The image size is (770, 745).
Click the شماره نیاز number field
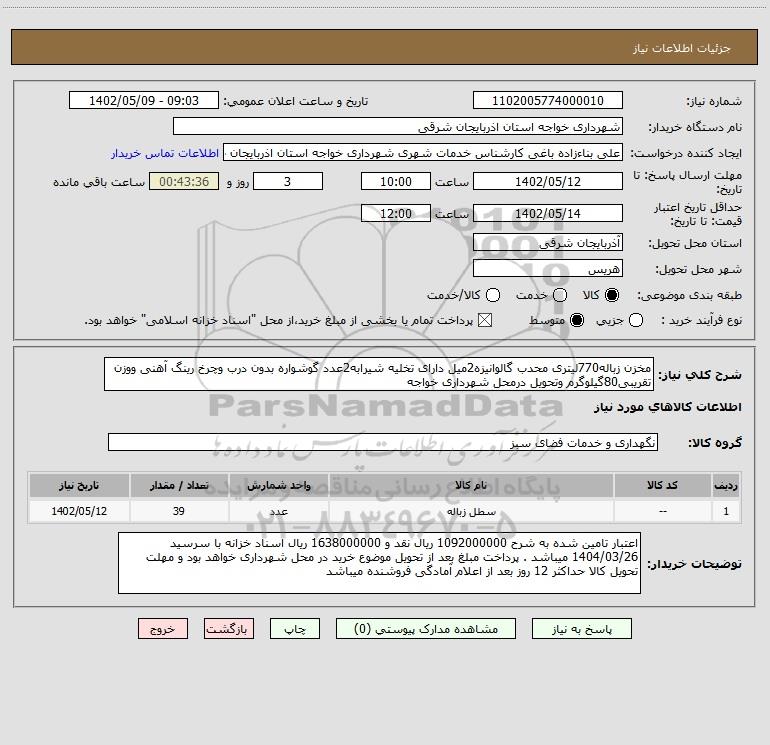tap(548, 100)
